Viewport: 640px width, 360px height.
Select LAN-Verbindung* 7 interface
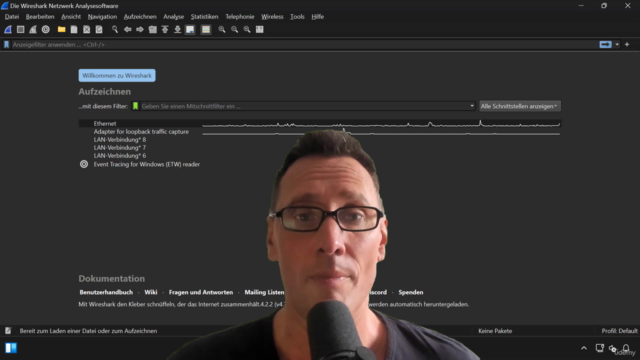(120, 148)
